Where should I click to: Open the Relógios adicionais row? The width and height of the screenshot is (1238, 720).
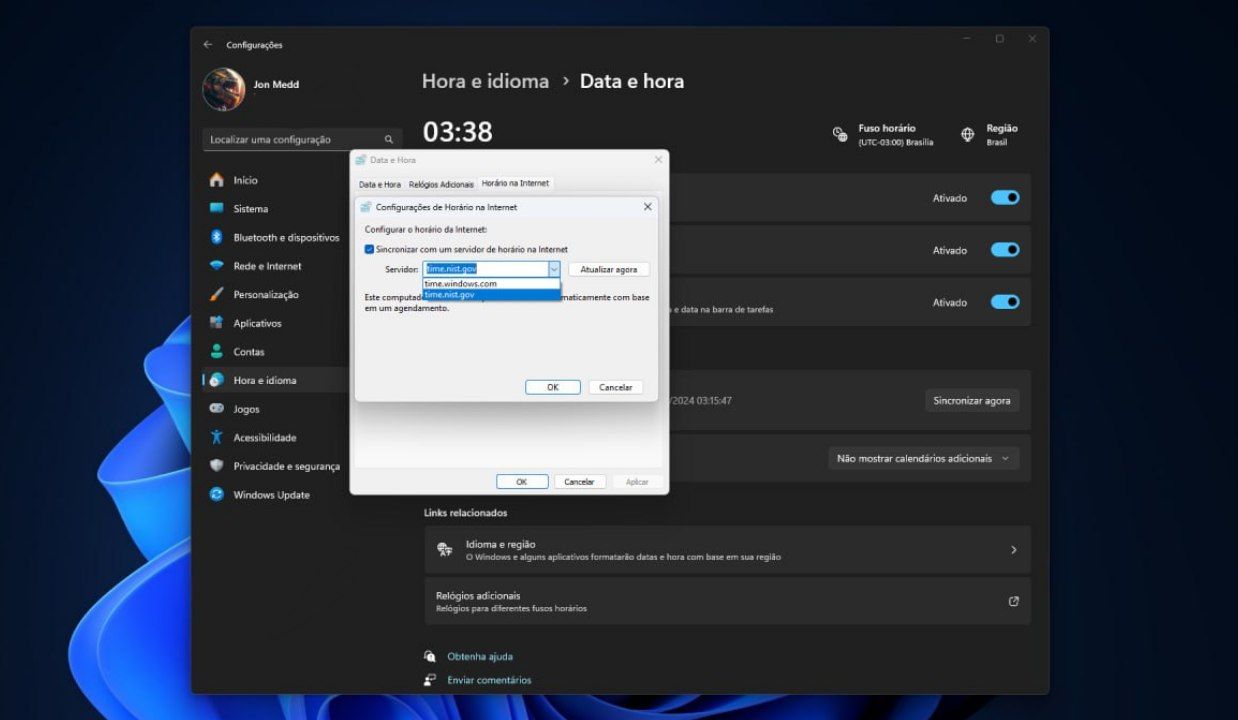pos(727,601)
